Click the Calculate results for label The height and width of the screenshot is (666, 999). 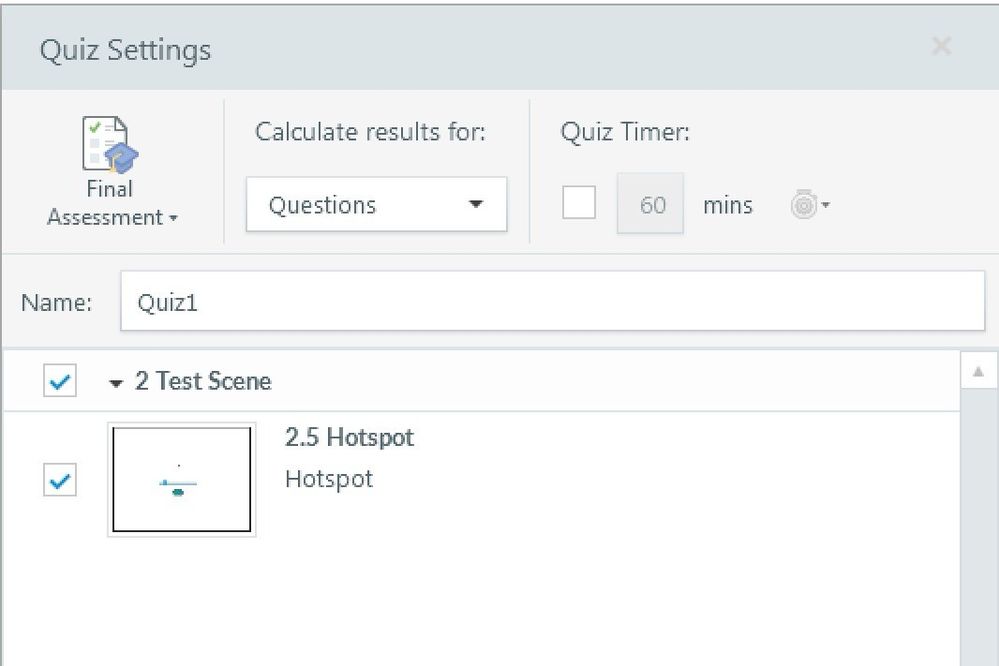(370, 132)
